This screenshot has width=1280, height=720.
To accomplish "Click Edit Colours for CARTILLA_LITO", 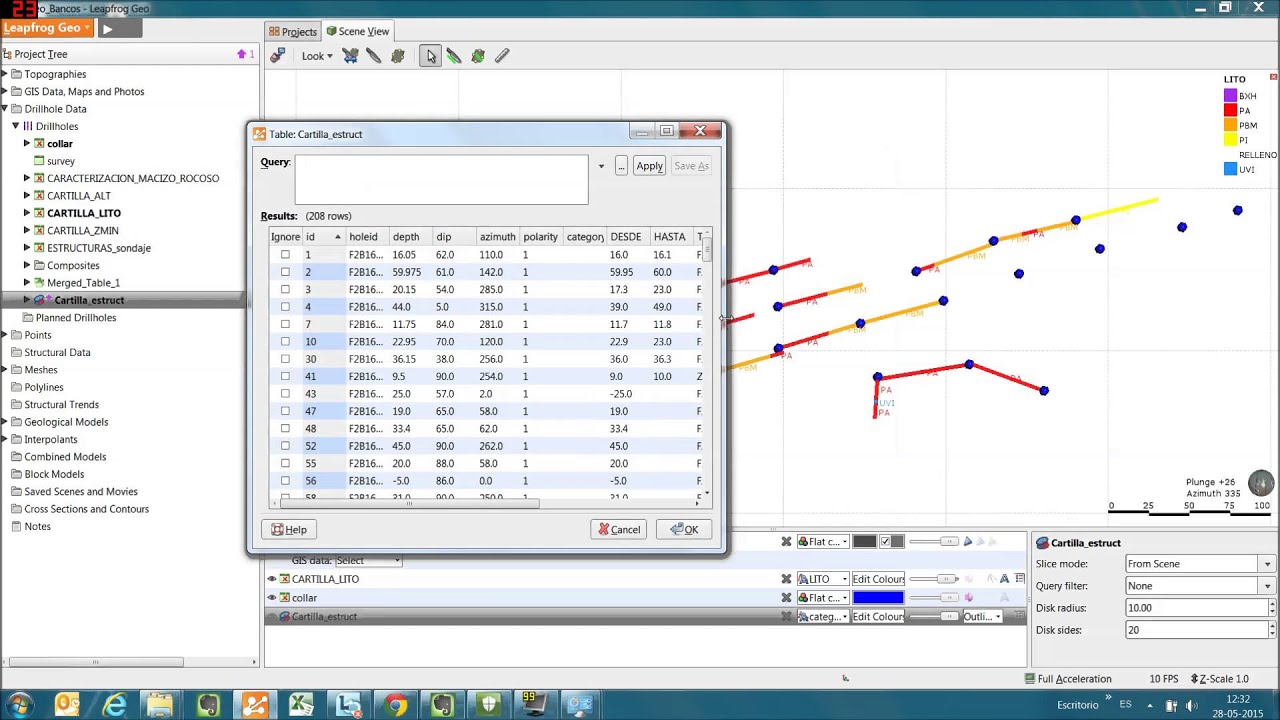I will (879, 579).
